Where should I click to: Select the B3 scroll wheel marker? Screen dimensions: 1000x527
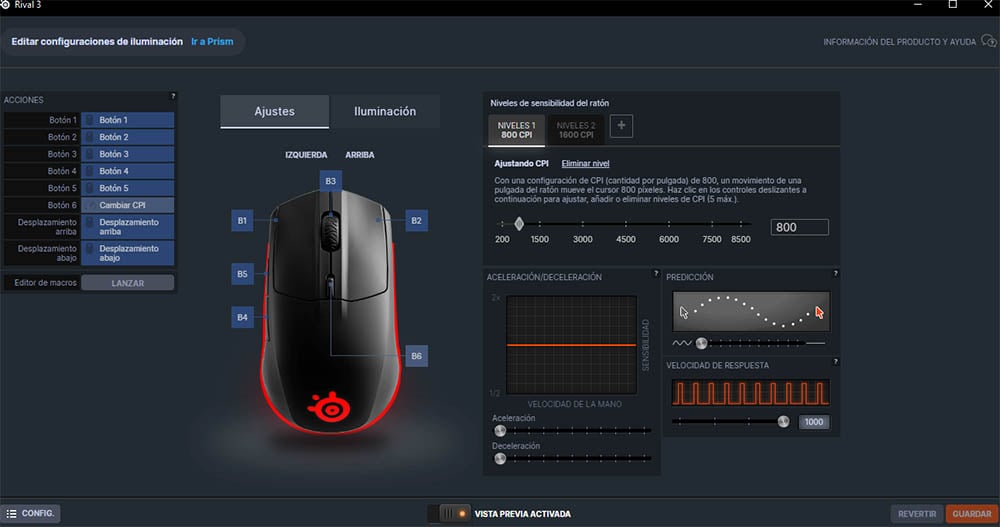pyautogui.click(x=330, y=181)
